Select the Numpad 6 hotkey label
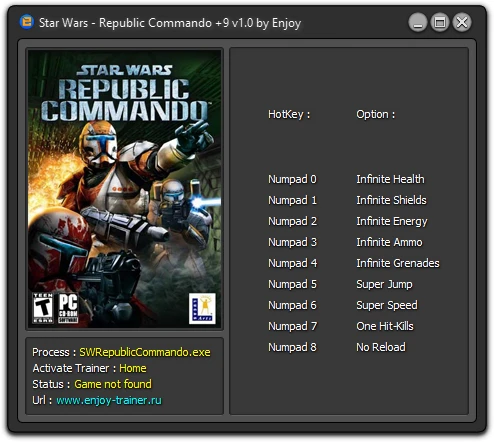Screen dimensions: 494x442 pyautogui.click(x=292, y=305)
